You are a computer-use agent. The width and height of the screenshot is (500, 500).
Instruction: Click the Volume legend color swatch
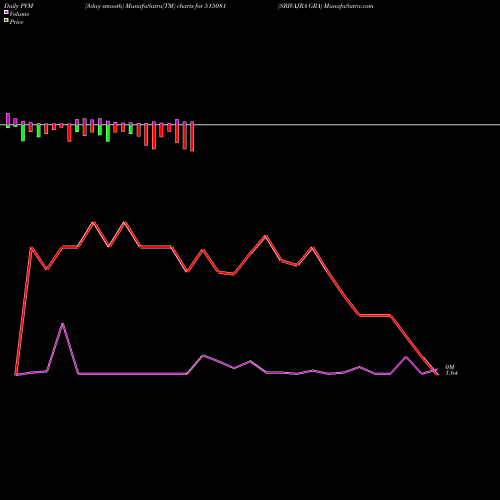(6, 12)
